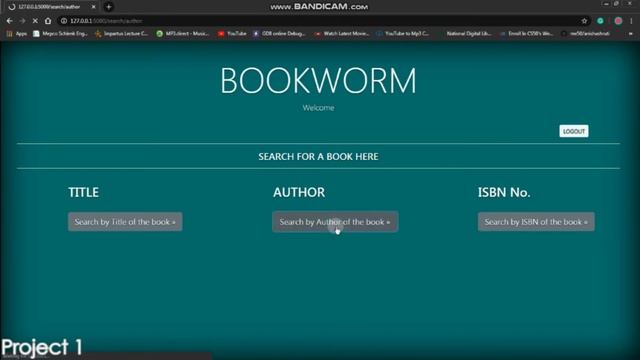Screen dimensions: 640x360
Task: Click the AUTHOR heading
Action: pyautogui.click(x=299, y=192)
